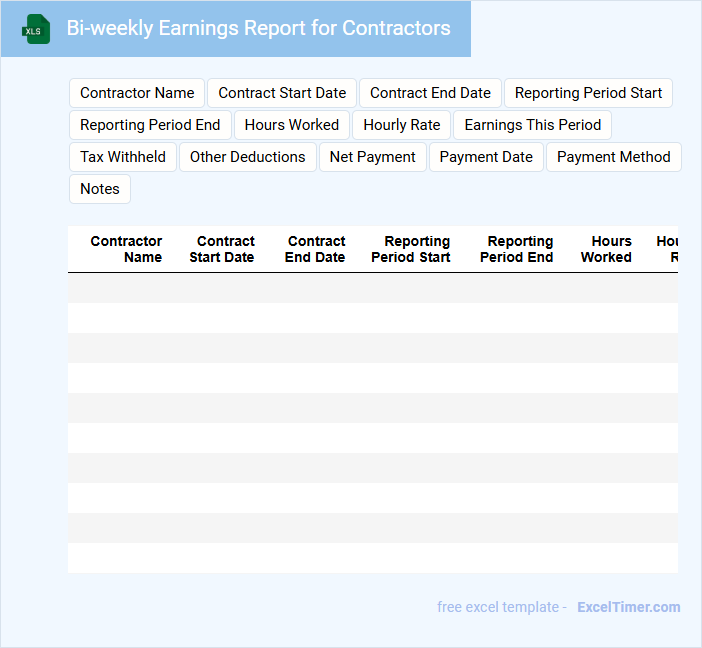The width and height of the screenshot is (702, 648).
Task: Open the ExcelTimer.com link
Action: pyautogui.click(x=629, y=607)
